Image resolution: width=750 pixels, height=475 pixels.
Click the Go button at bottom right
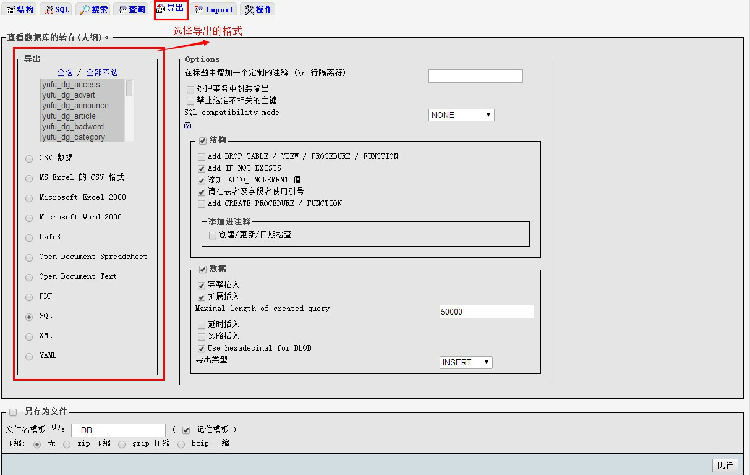pyautogui.click(x=725, y=465)
